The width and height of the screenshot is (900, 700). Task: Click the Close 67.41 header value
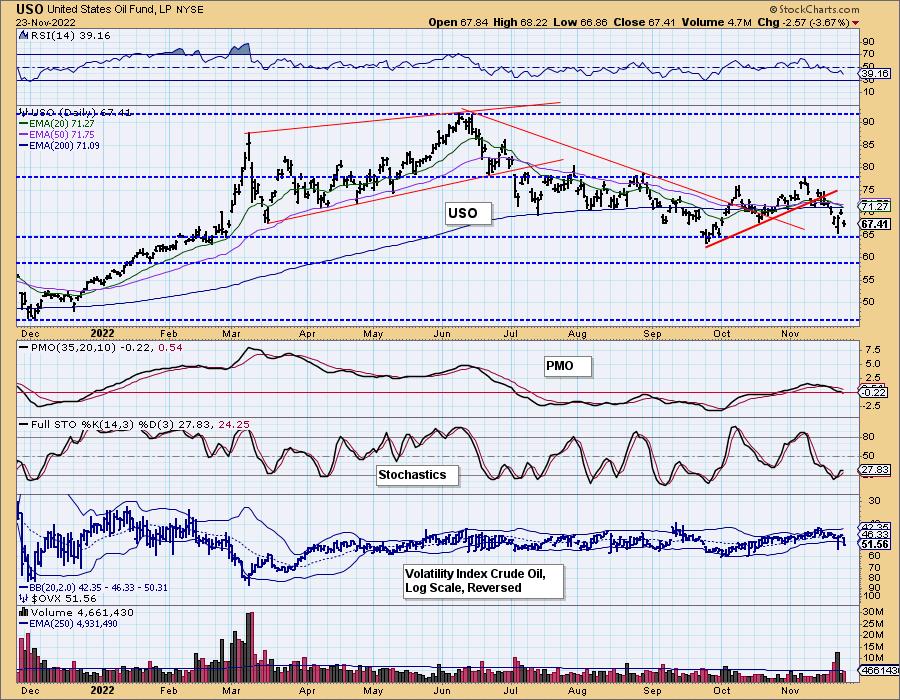click(645, 22)
